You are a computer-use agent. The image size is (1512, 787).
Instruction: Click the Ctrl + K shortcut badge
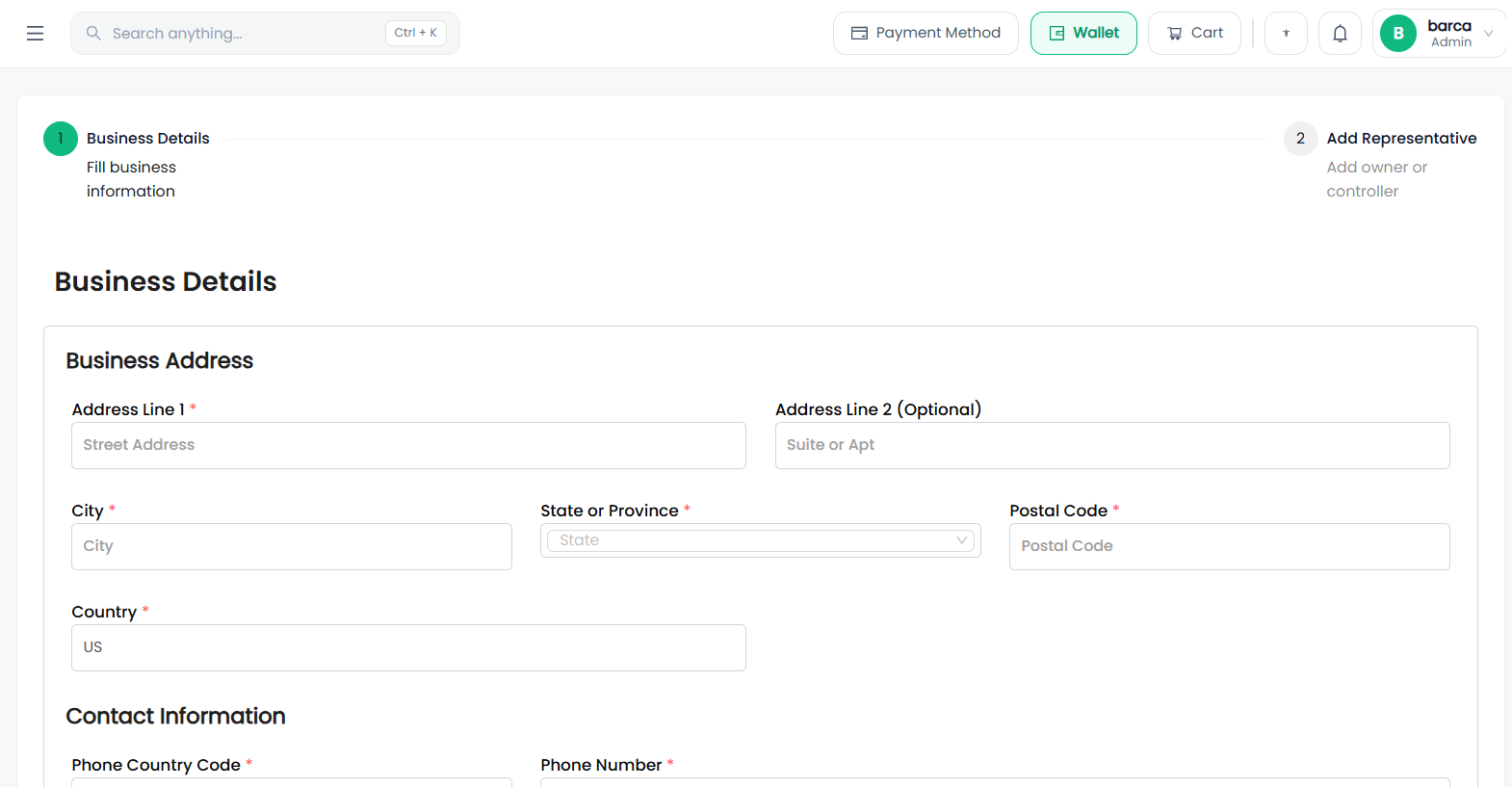(x=416, y=33)
